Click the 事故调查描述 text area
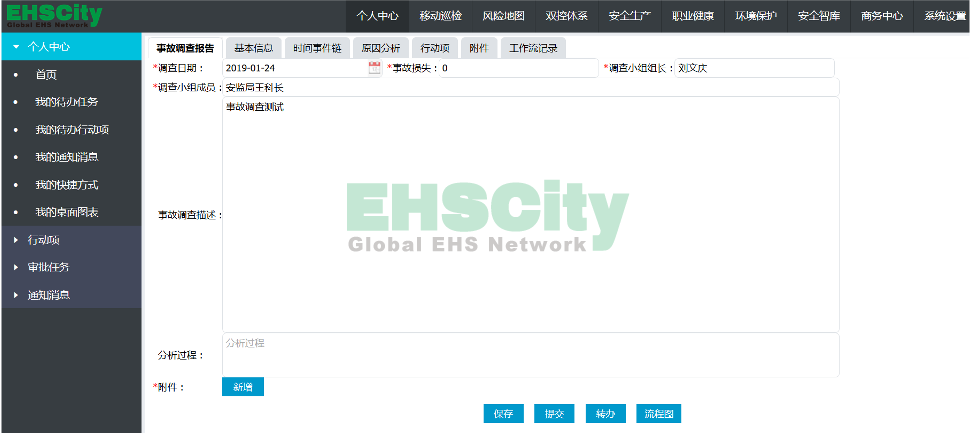Viewport: 970px width, 433px height. click(530, 215)
